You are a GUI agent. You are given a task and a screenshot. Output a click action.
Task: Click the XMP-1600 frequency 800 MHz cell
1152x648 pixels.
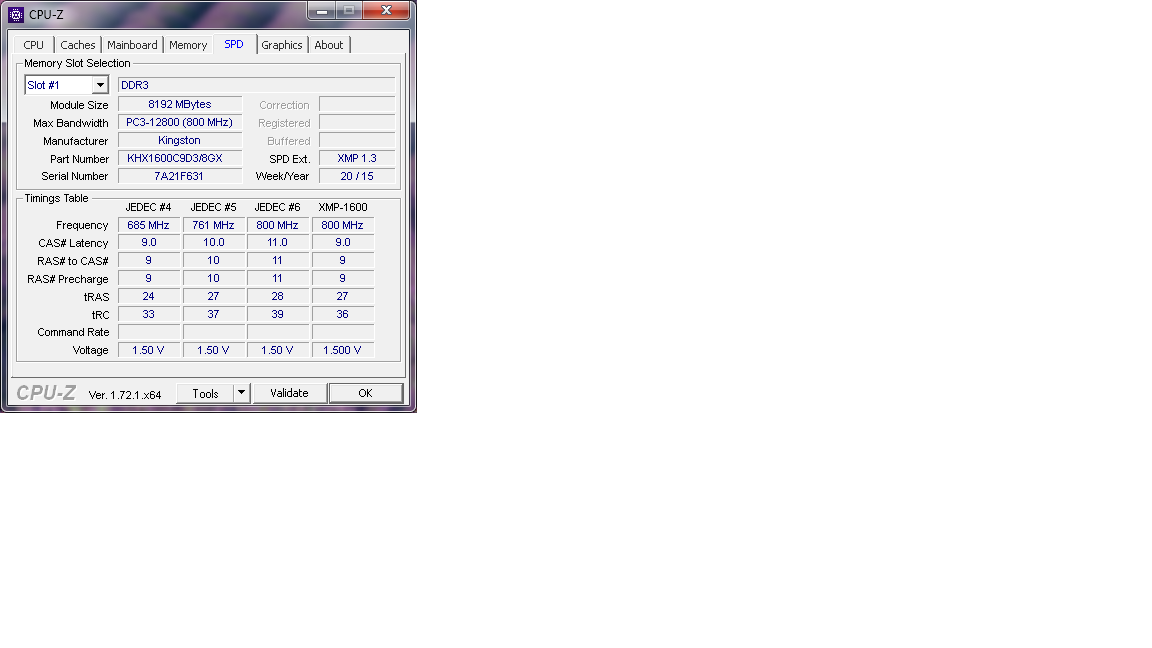pos(342,225)
